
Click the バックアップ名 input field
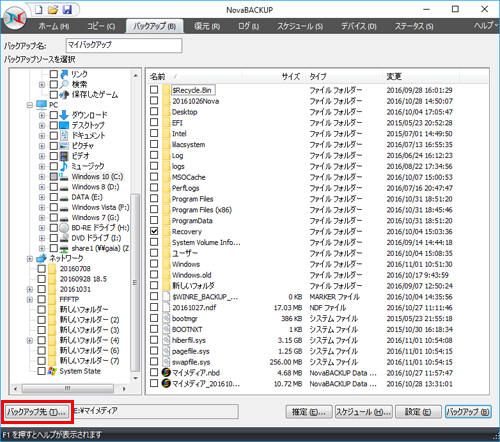tap(124, 45)
